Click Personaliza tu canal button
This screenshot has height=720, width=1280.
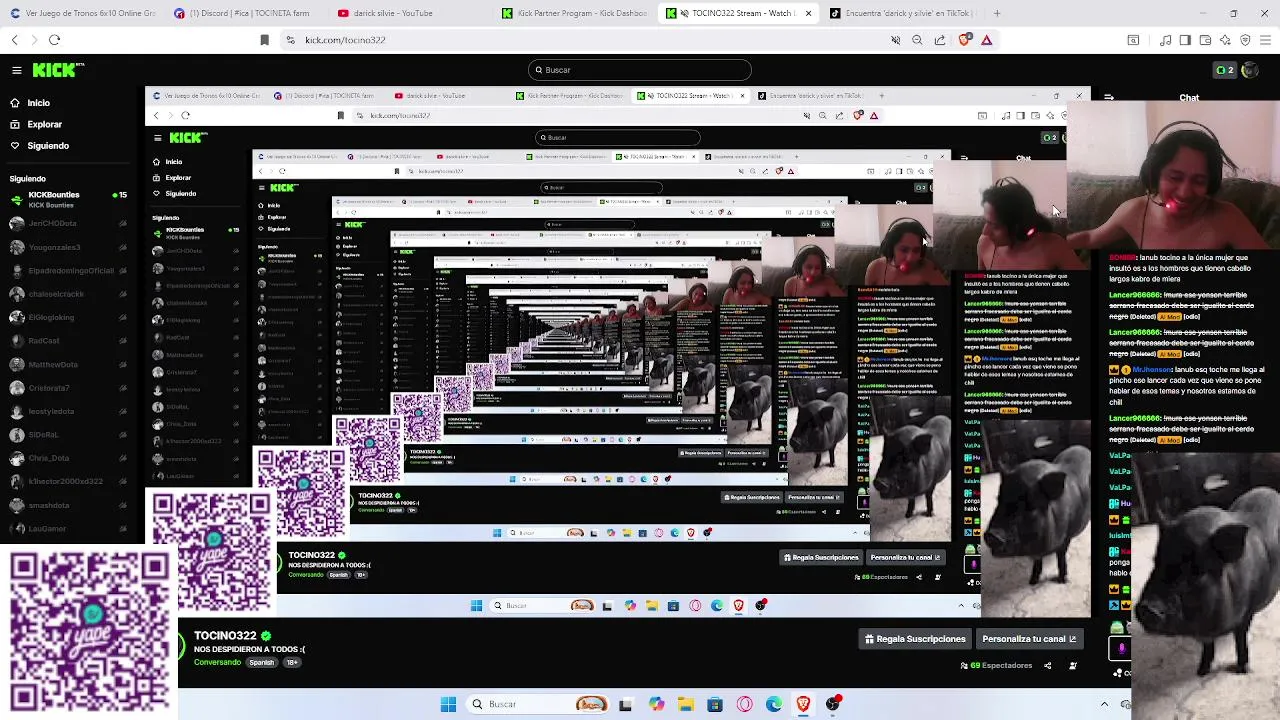[1029, 639]
